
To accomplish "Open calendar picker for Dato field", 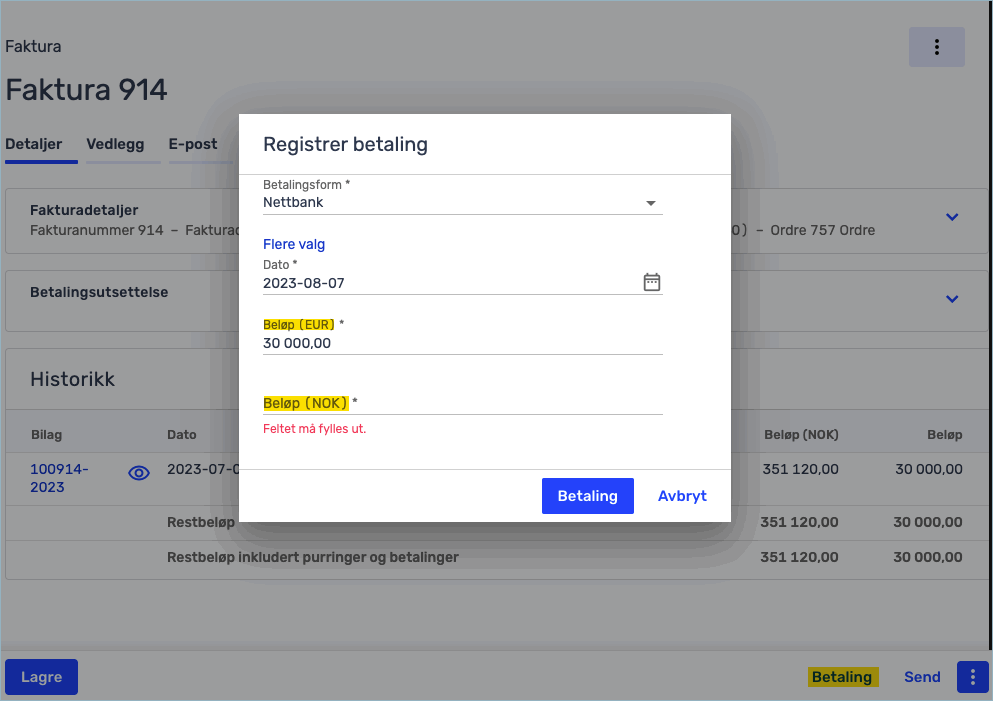I will point(652,282).
